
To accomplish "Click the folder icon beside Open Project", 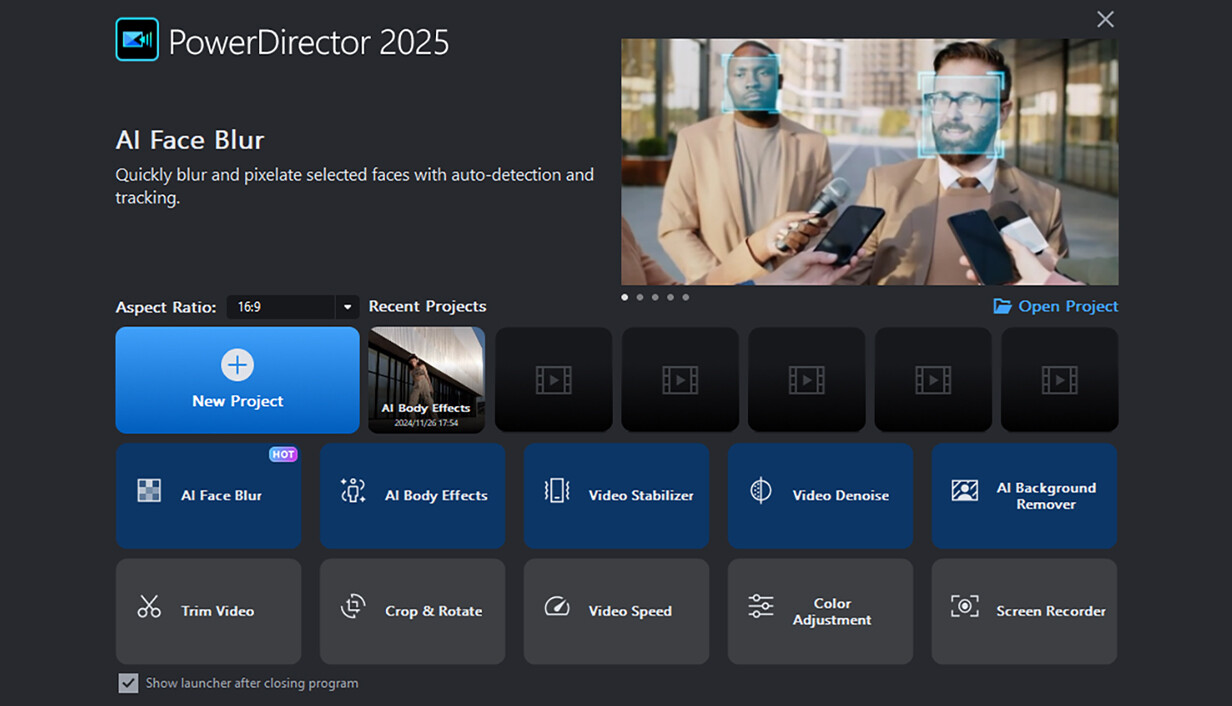I will pyautogui.click(x=1003, y=306).
